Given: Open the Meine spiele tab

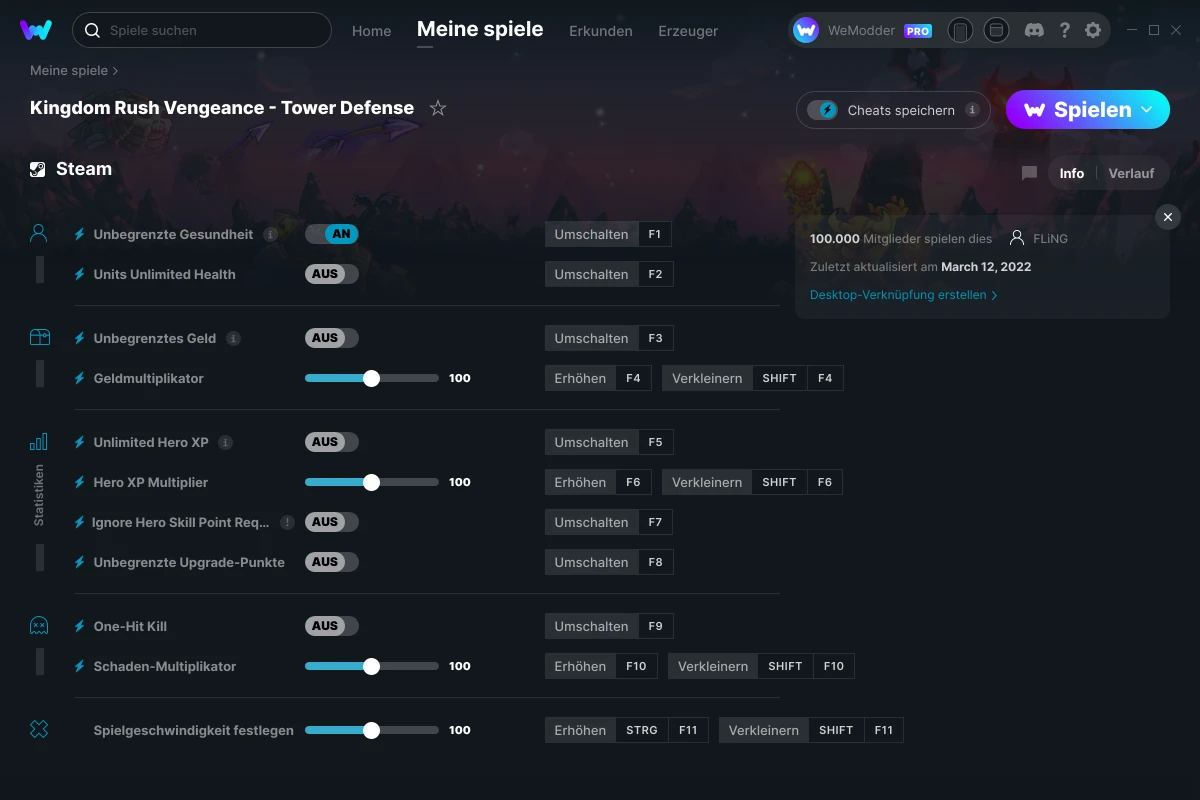Looking at the screenshot, I should (x=480, y=29).
